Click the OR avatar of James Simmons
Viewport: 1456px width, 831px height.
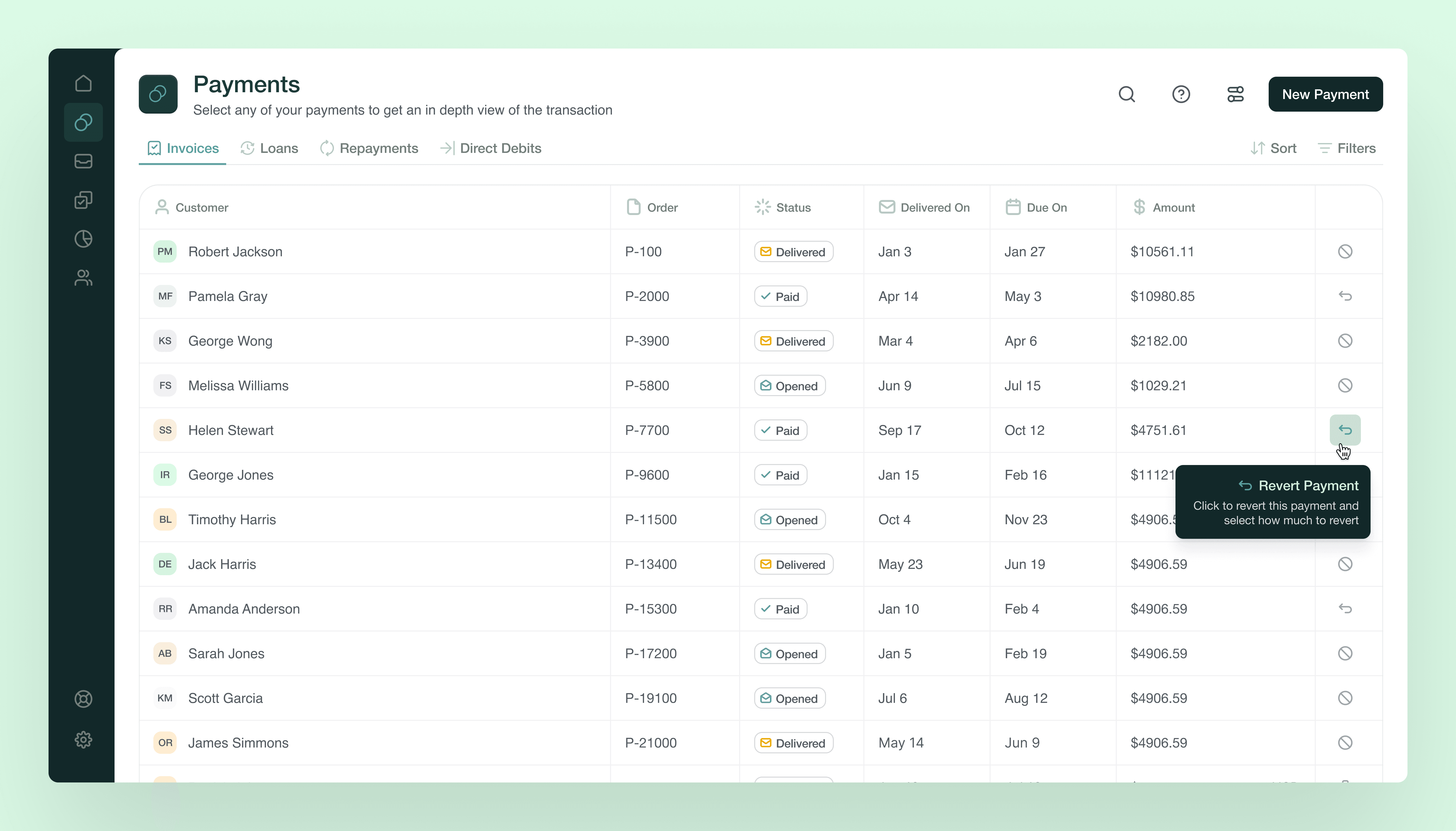165,742
